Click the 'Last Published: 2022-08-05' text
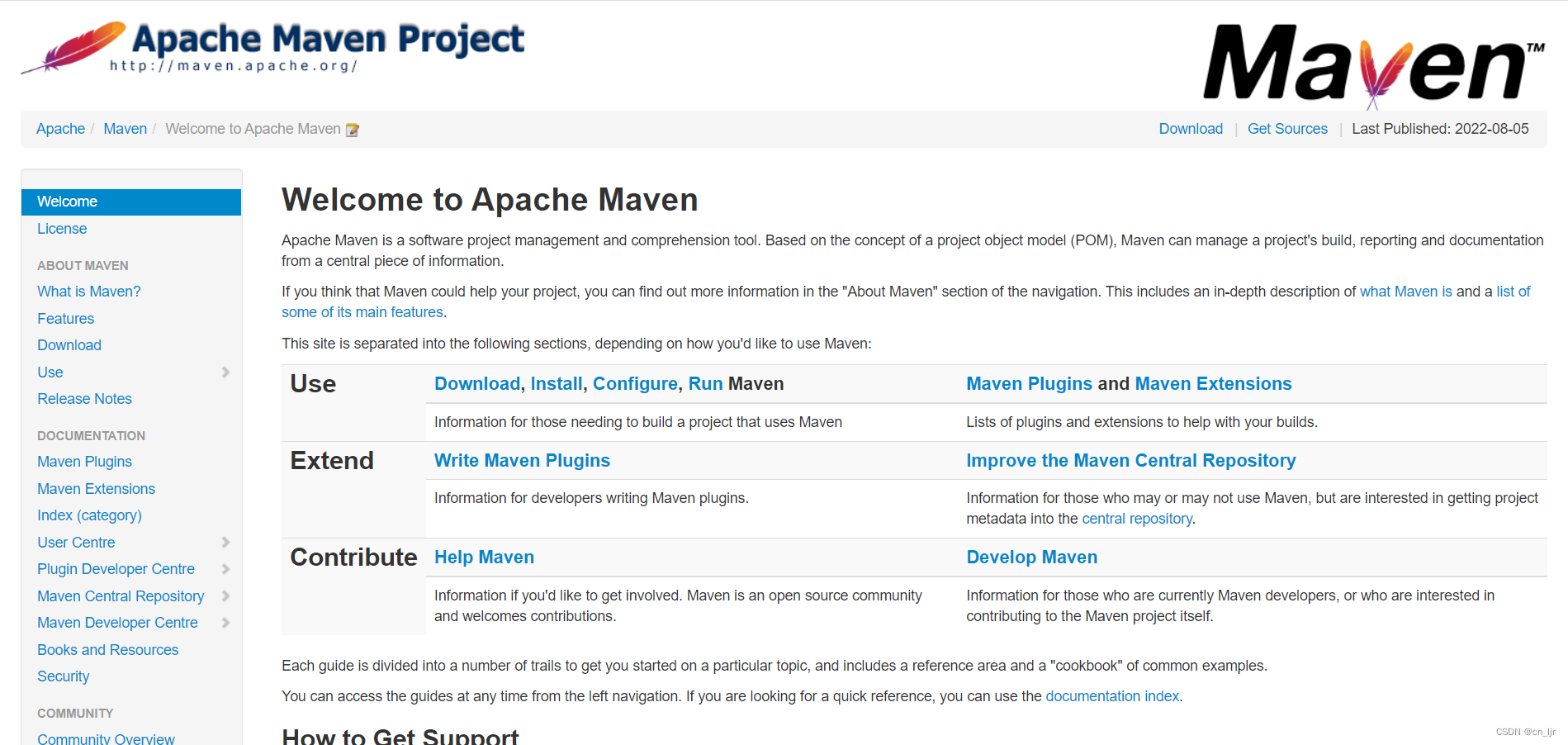This screenshot has width=1568, height=745. (x=1440, y=129)
